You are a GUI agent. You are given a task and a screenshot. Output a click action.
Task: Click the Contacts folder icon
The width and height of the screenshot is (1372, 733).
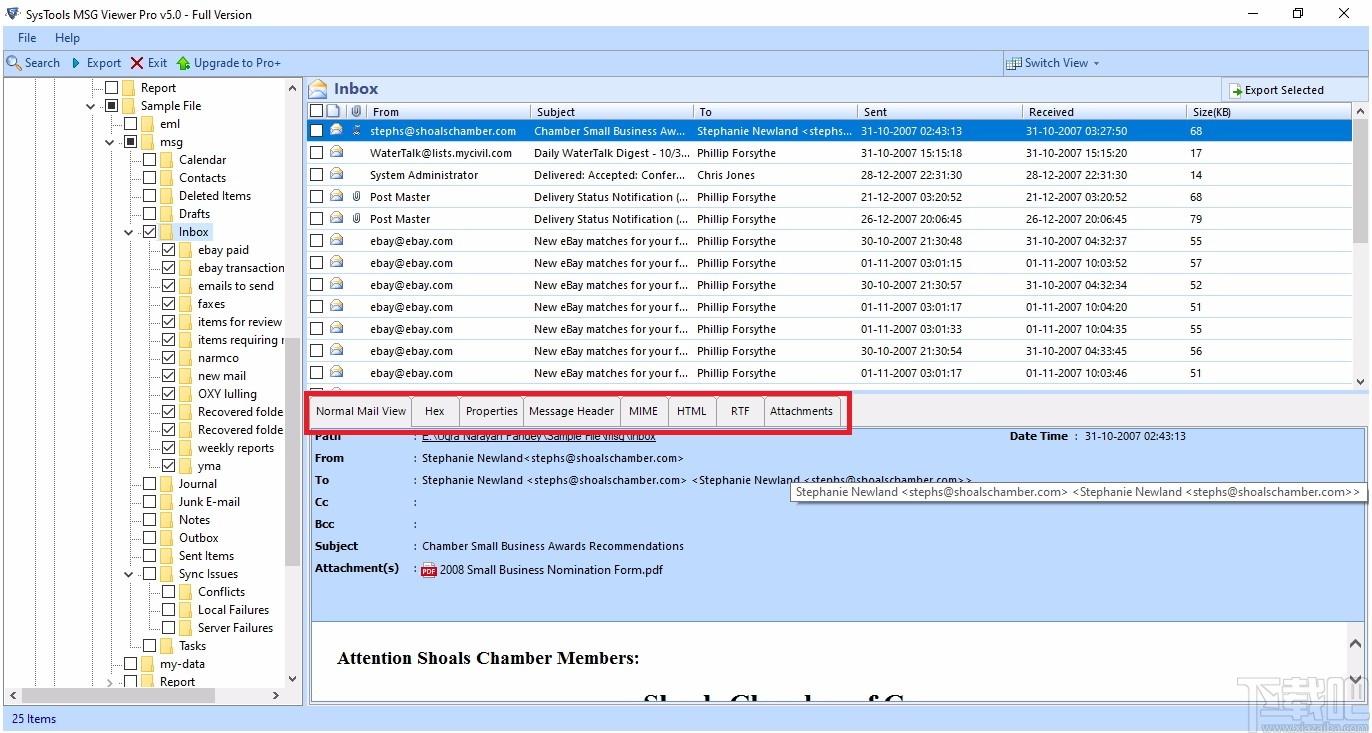pos(167,178)
